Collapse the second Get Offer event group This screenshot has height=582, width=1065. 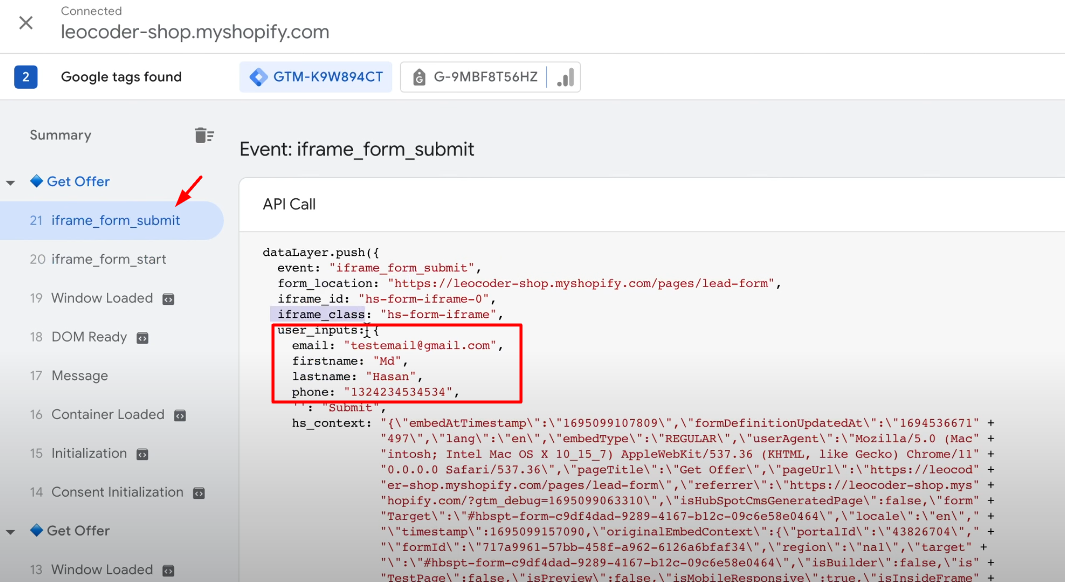10,530
